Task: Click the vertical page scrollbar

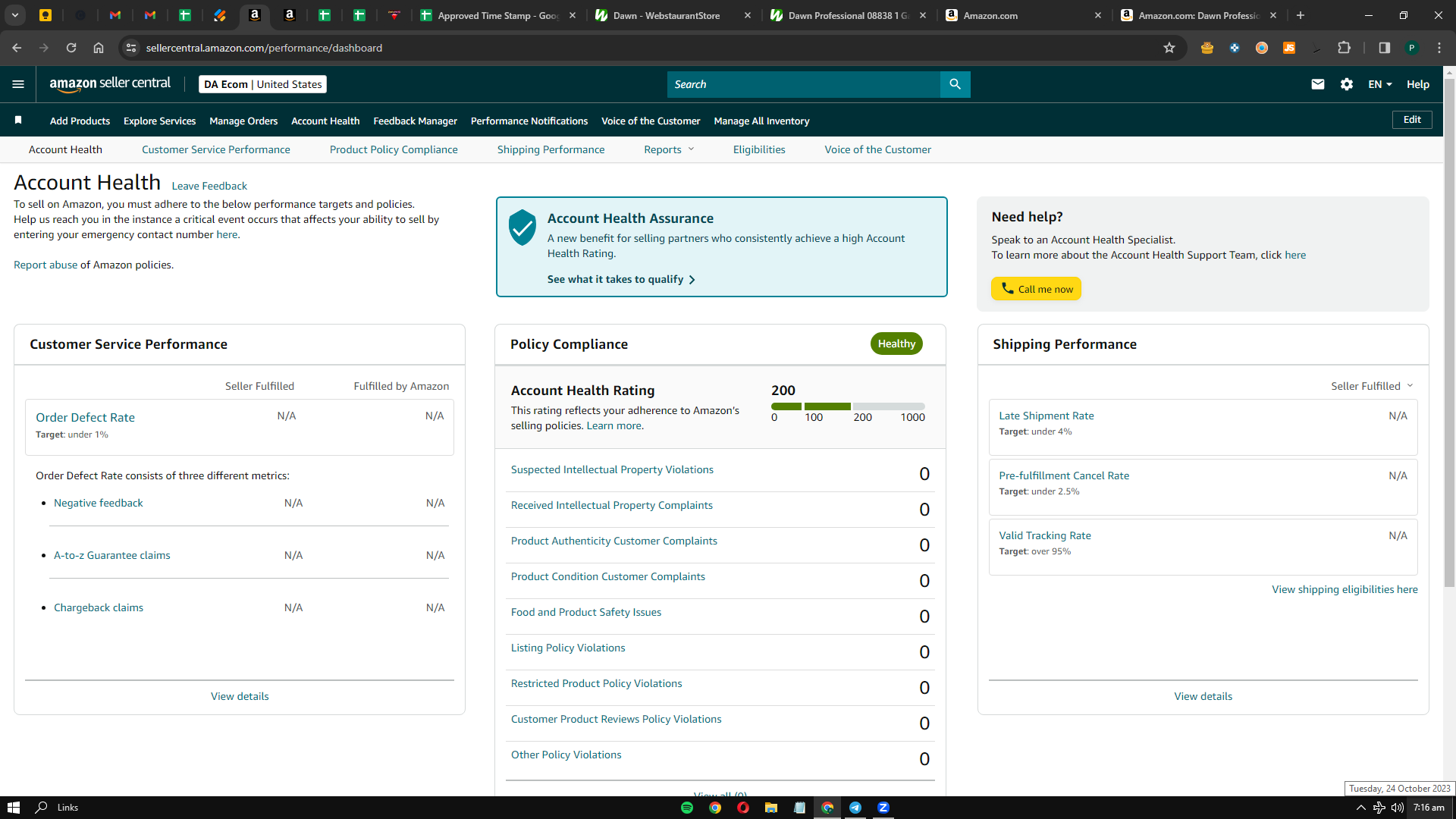Action: click(x=1449, y=334)
